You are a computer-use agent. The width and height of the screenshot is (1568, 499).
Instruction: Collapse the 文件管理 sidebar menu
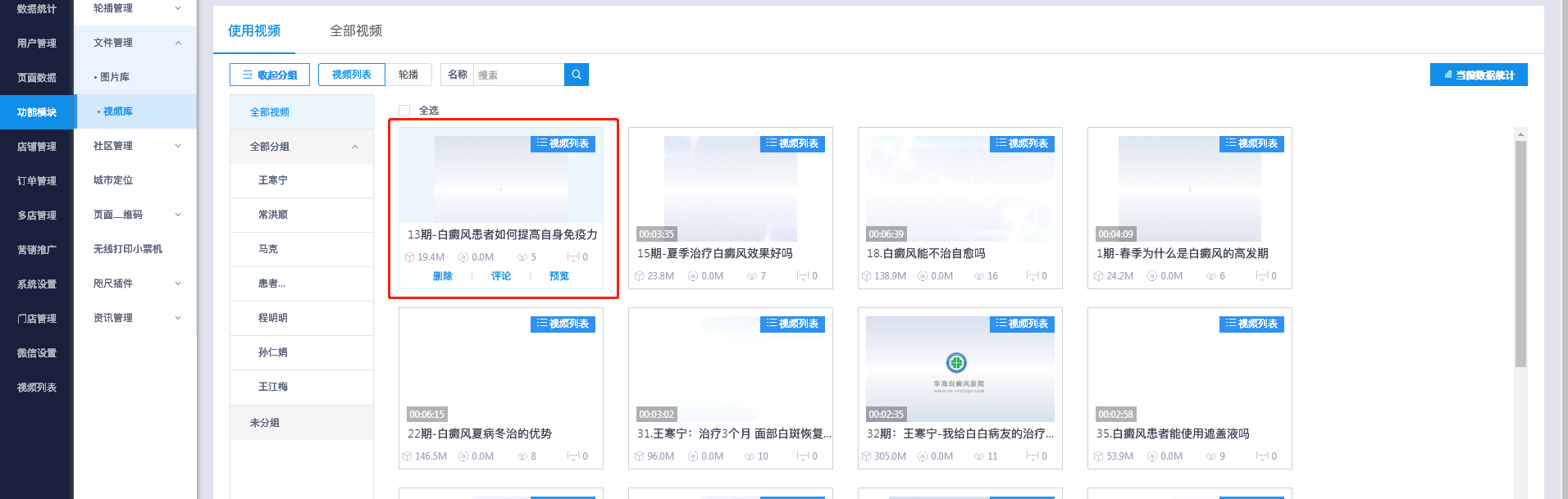click(x=178, y=43)
